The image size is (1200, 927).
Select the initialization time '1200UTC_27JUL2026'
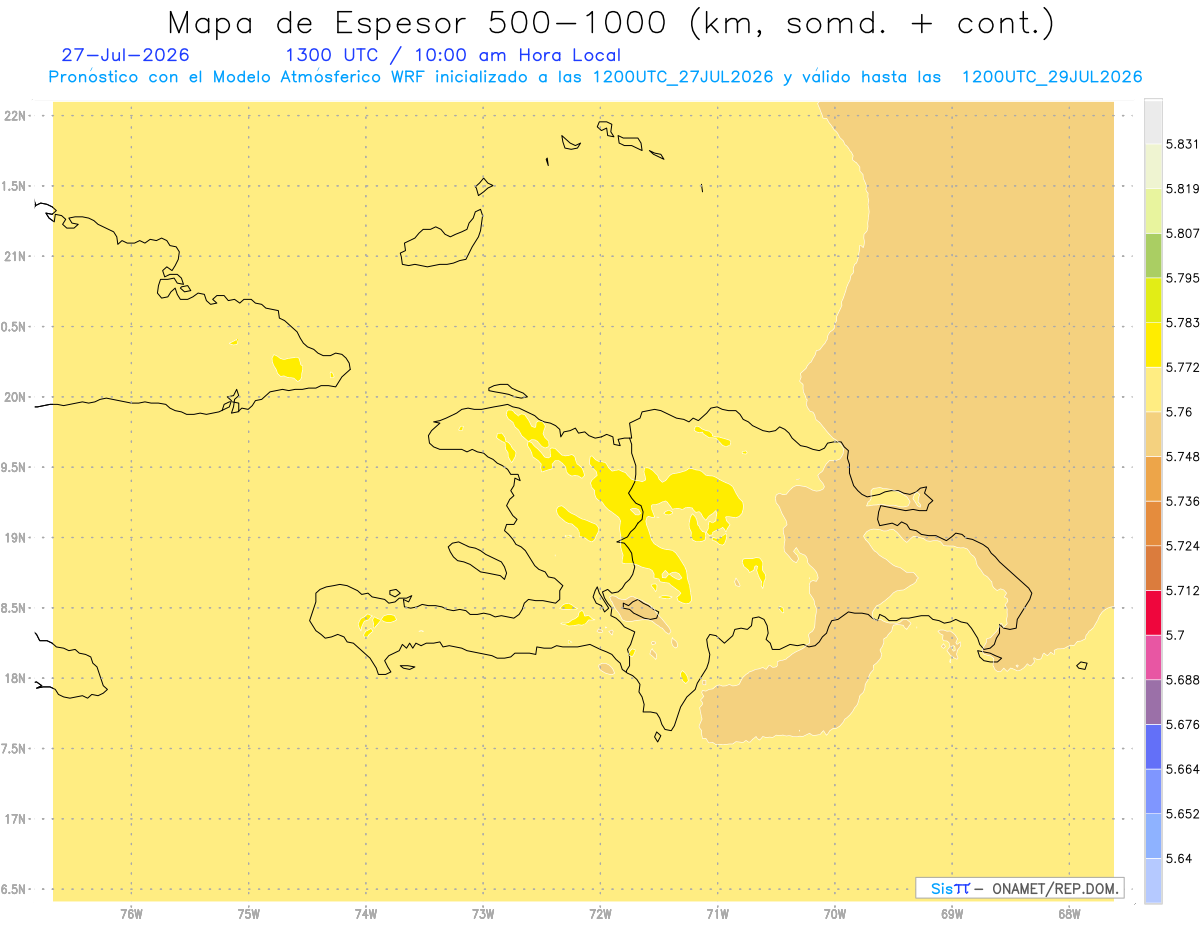coord(683,77)
